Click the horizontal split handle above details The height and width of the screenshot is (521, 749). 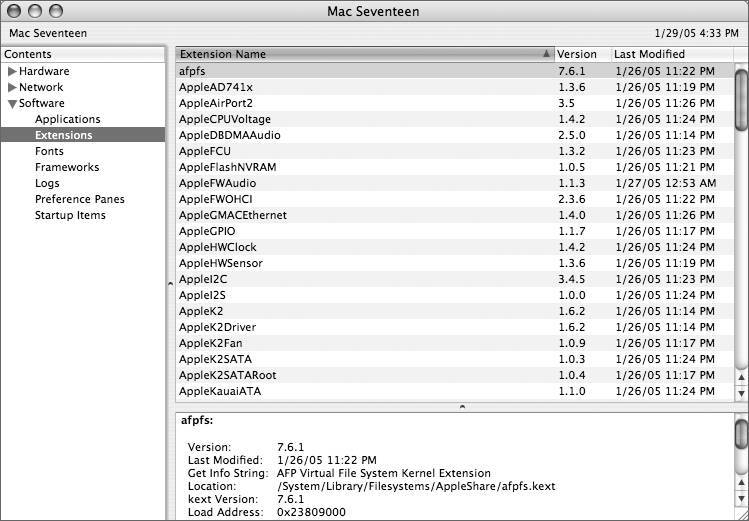tap(462, 407)
